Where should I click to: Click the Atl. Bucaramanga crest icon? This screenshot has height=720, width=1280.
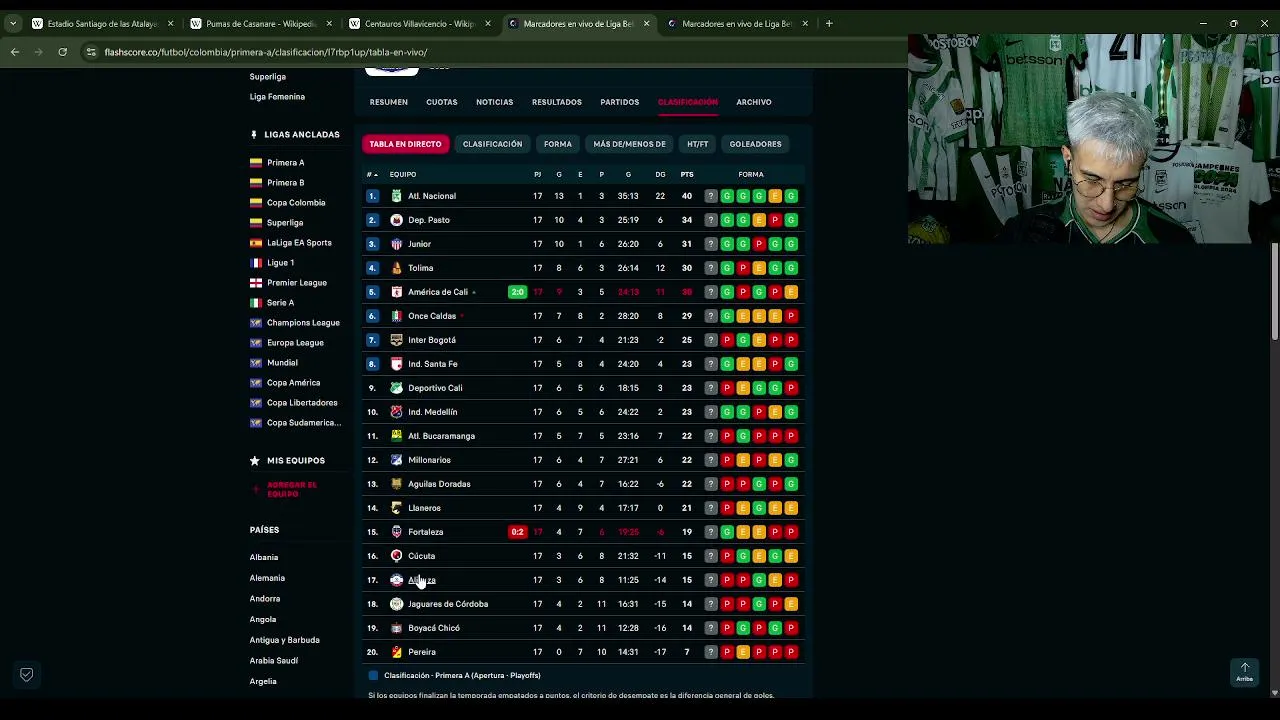[396, 436]
